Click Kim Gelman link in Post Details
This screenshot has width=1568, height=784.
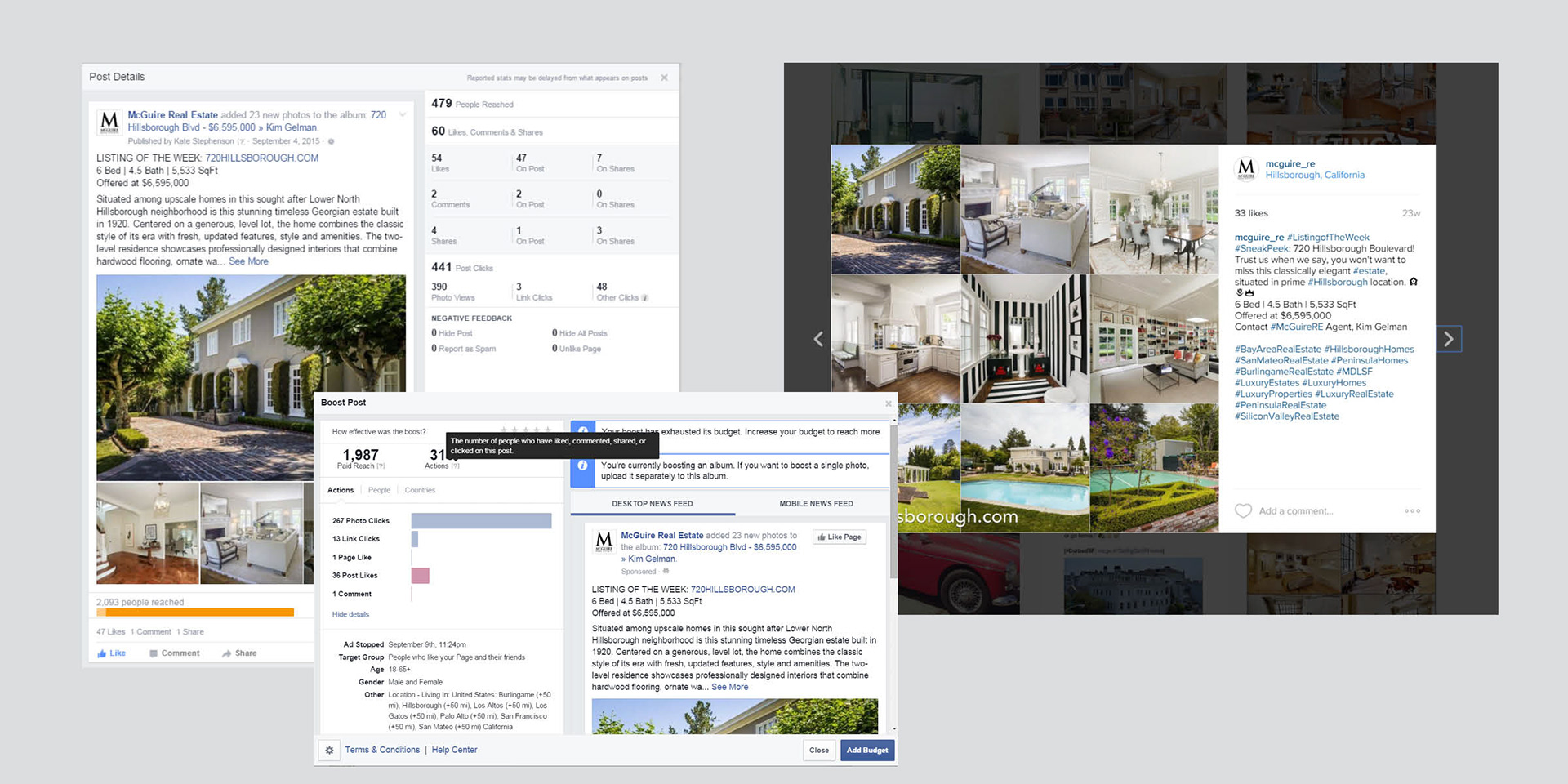pos(292,127)
